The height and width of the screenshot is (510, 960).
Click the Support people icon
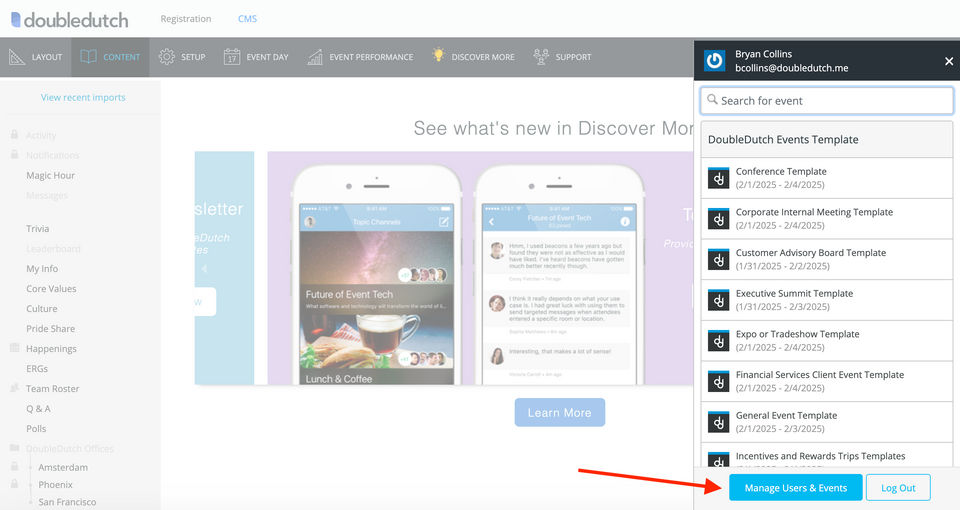point(541,56)
